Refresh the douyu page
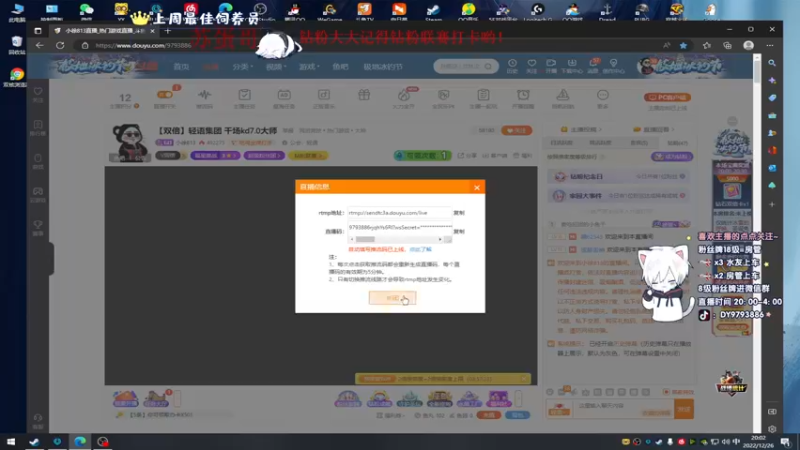The width and height of the screenshot is (800, 450). pyautogui.click(x=60, y=45)
